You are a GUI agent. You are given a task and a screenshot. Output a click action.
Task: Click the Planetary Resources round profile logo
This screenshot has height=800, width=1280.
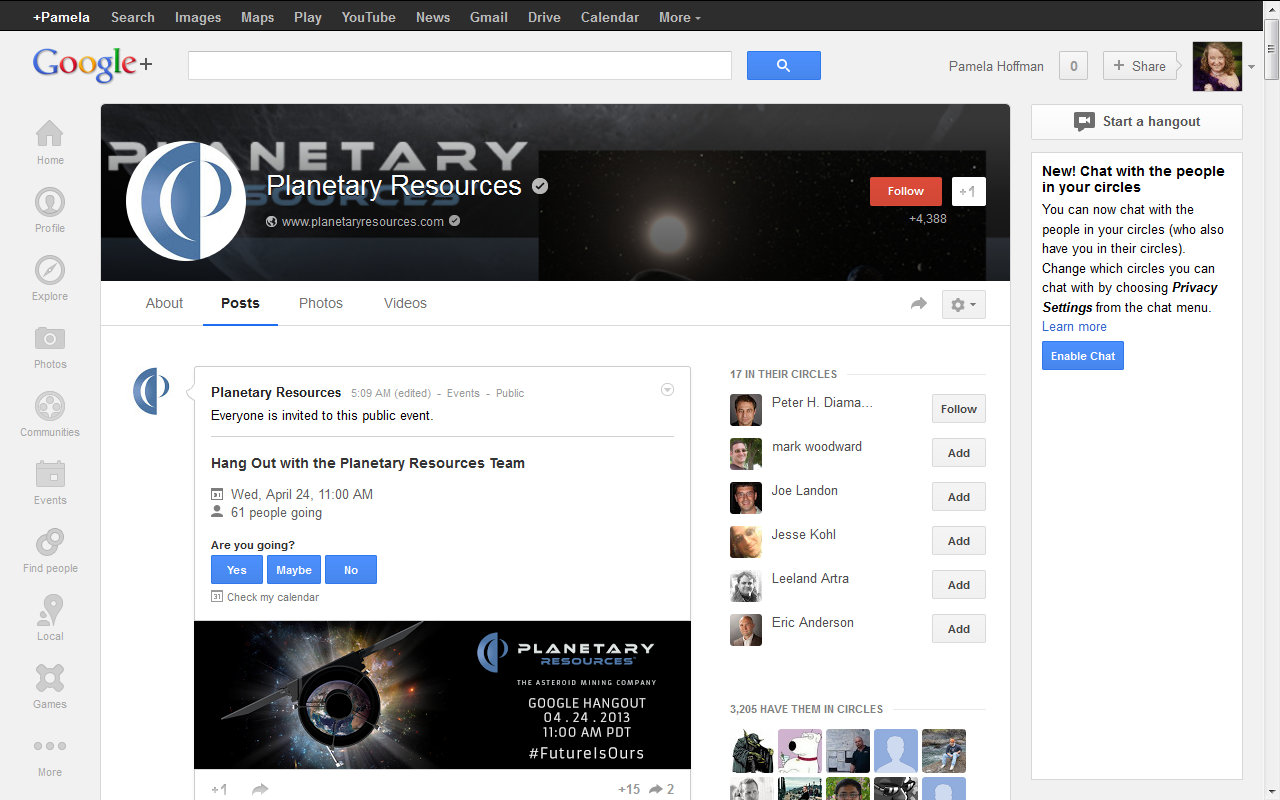tap(186, 200)
